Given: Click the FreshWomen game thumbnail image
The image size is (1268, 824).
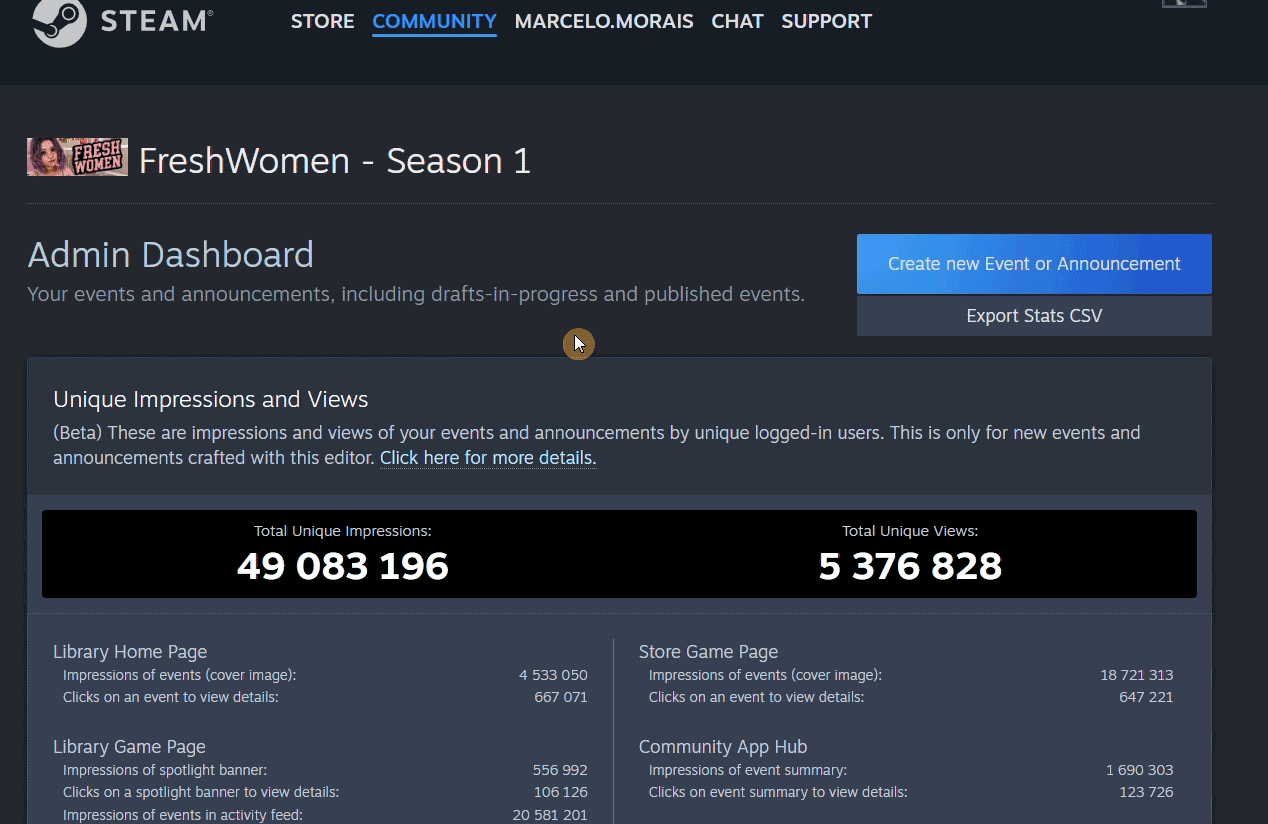Looking at the screenshot, I should coord(77,157).
